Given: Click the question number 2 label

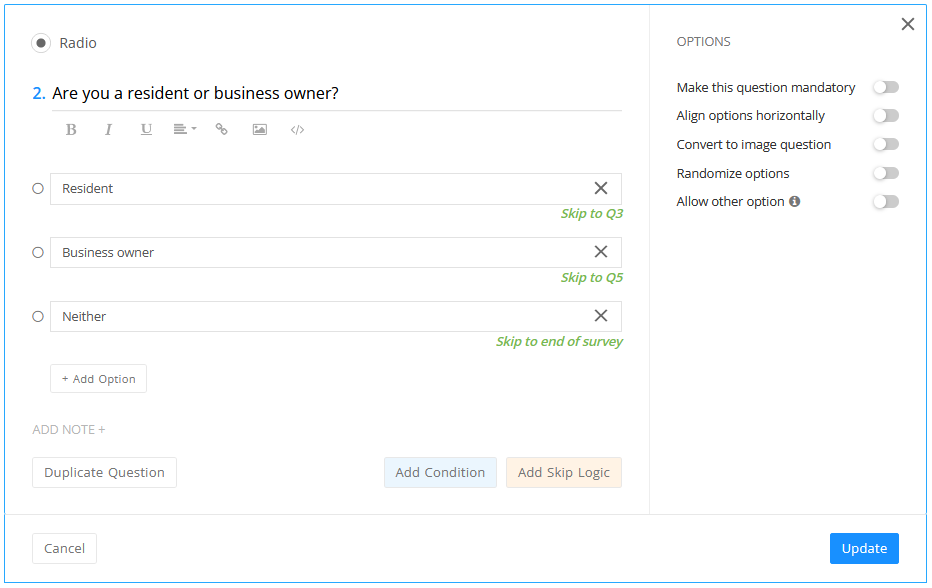Looking at the screenshot, I should click(39, 93).
